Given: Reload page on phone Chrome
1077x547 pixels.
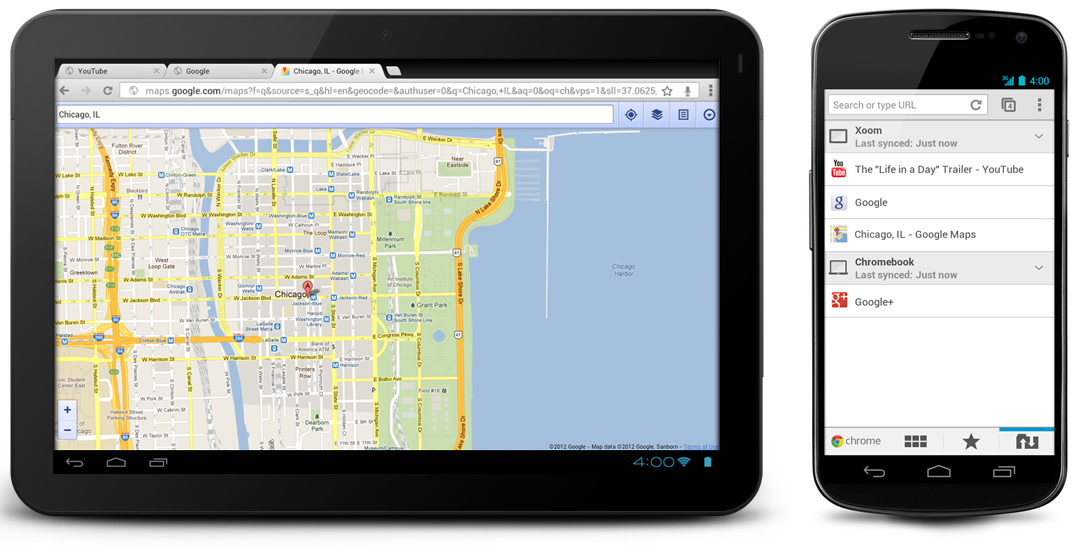Looking at the screenshot, I should tap(976, 105).
